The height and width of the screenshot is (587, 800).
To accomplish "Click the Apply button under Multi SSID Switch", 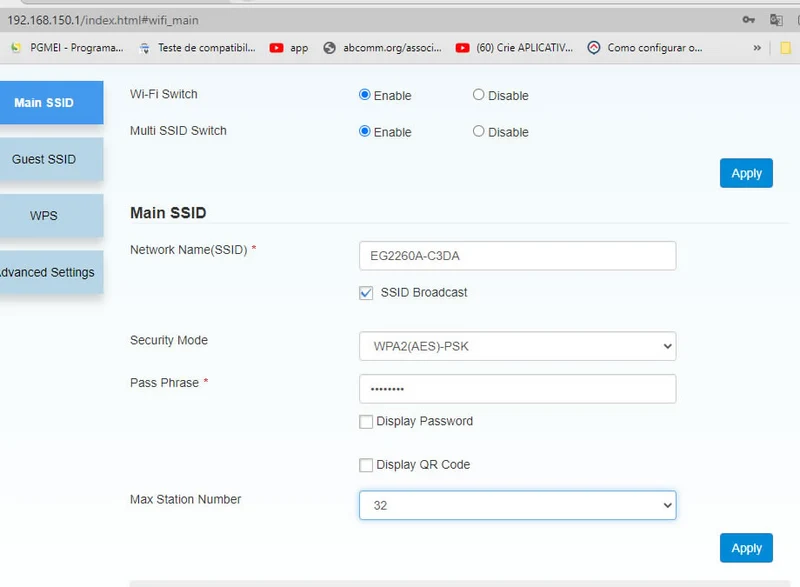I will 746,173.
